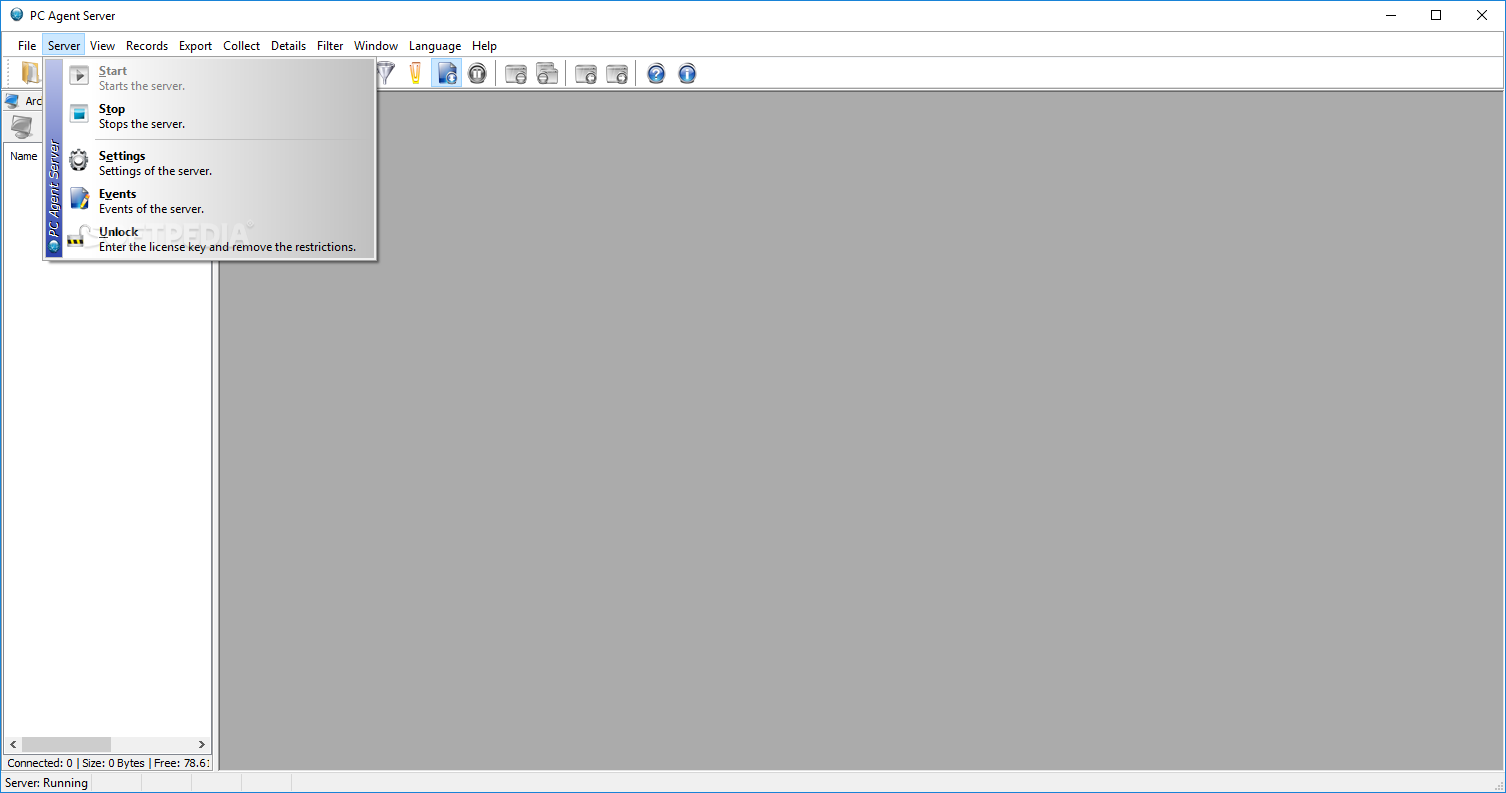Open the File menu

(27, 46)
